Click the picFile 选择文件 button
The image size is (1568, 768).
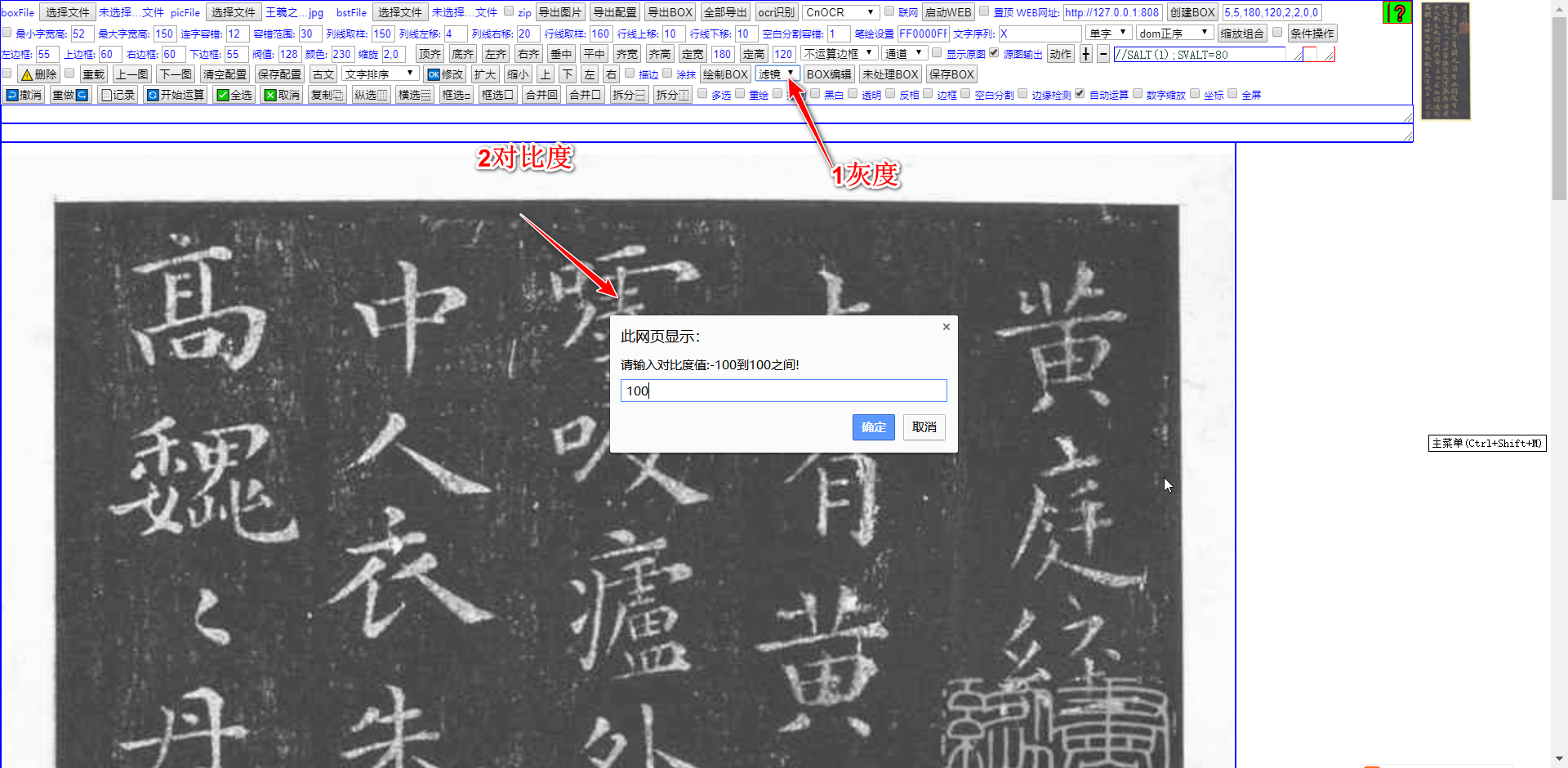click(x=233, y=12)
